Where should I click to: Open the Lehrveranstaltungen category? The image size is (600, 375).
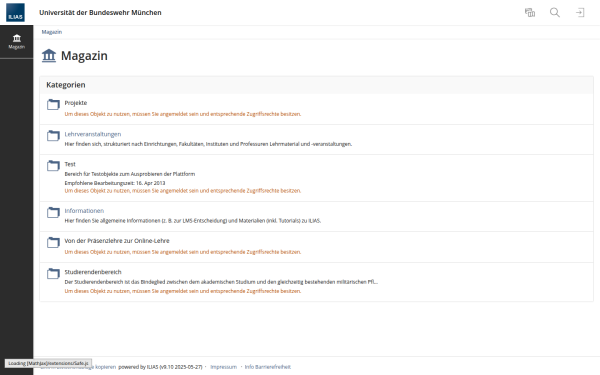point(93,134)
